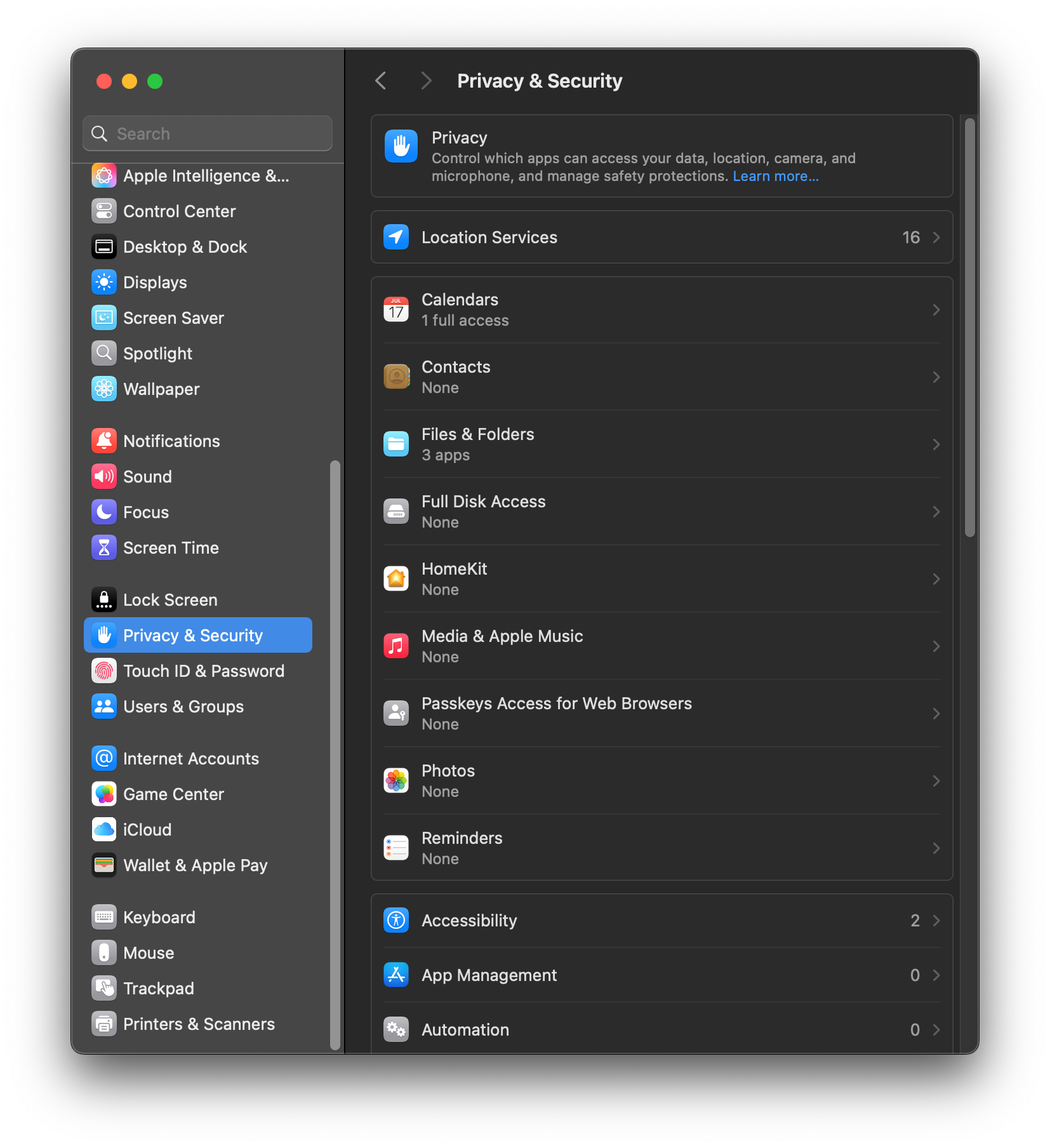Click the Apple Intelligence sidebar icon
Screen dimensions: 1050x1148
(x=104, y=176)
